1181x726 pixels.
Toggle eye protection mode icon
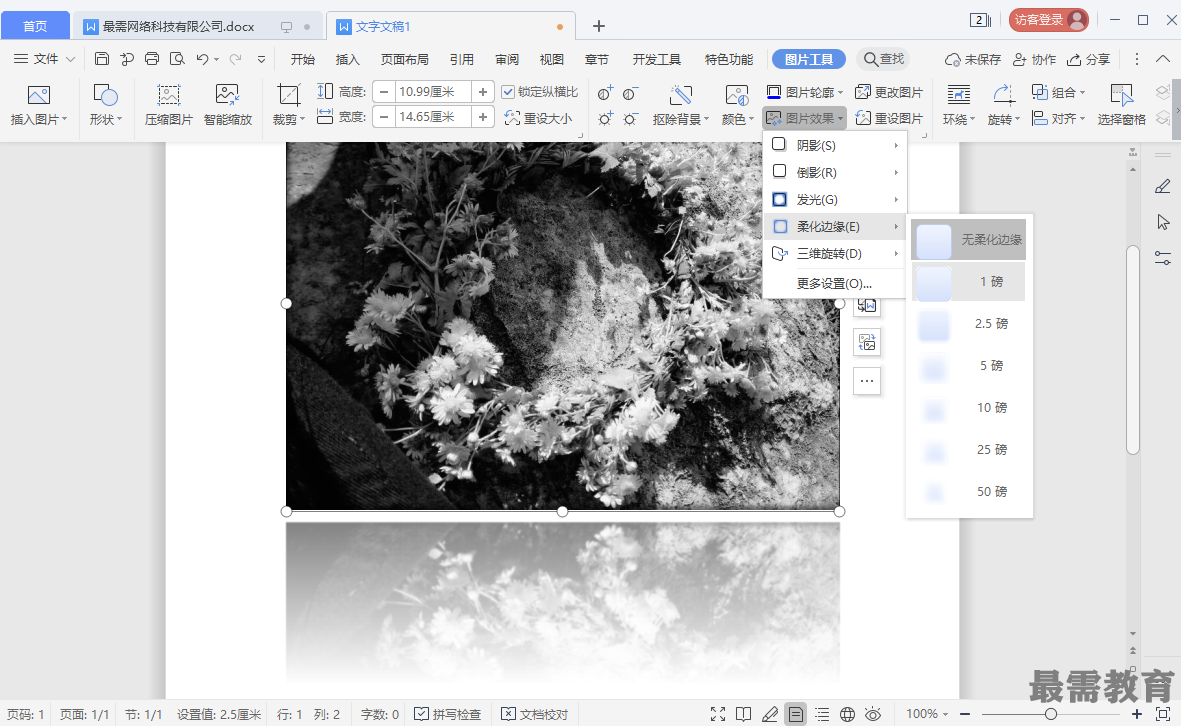(873, 714)
